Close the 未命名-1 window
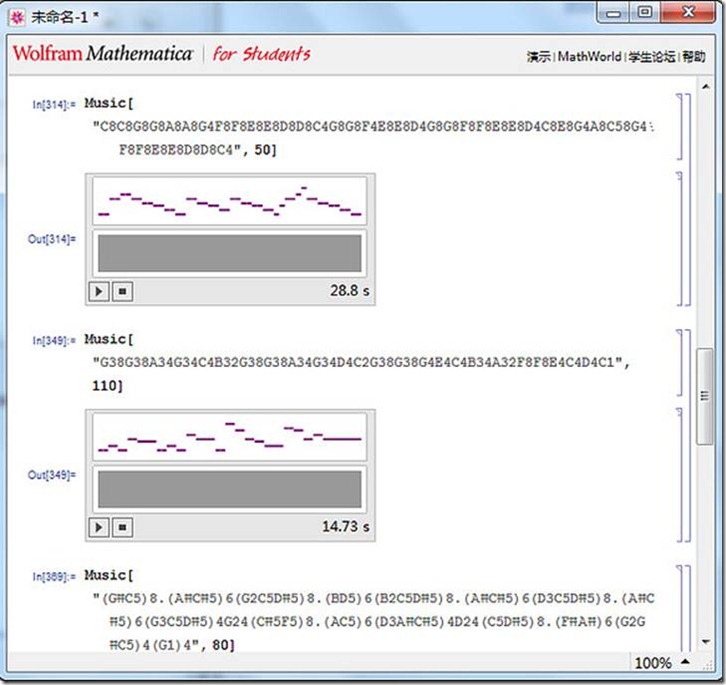The width and height of the screenshot is (726, 685). point(688,13)
